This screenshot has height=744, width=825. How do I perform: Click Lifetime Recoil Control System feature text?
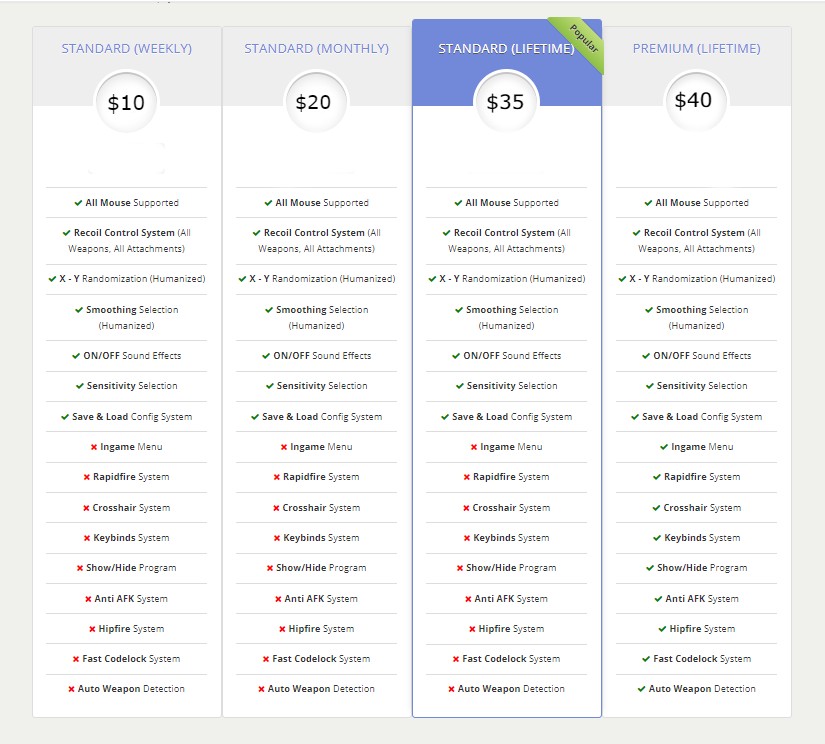tap(507, 240)
